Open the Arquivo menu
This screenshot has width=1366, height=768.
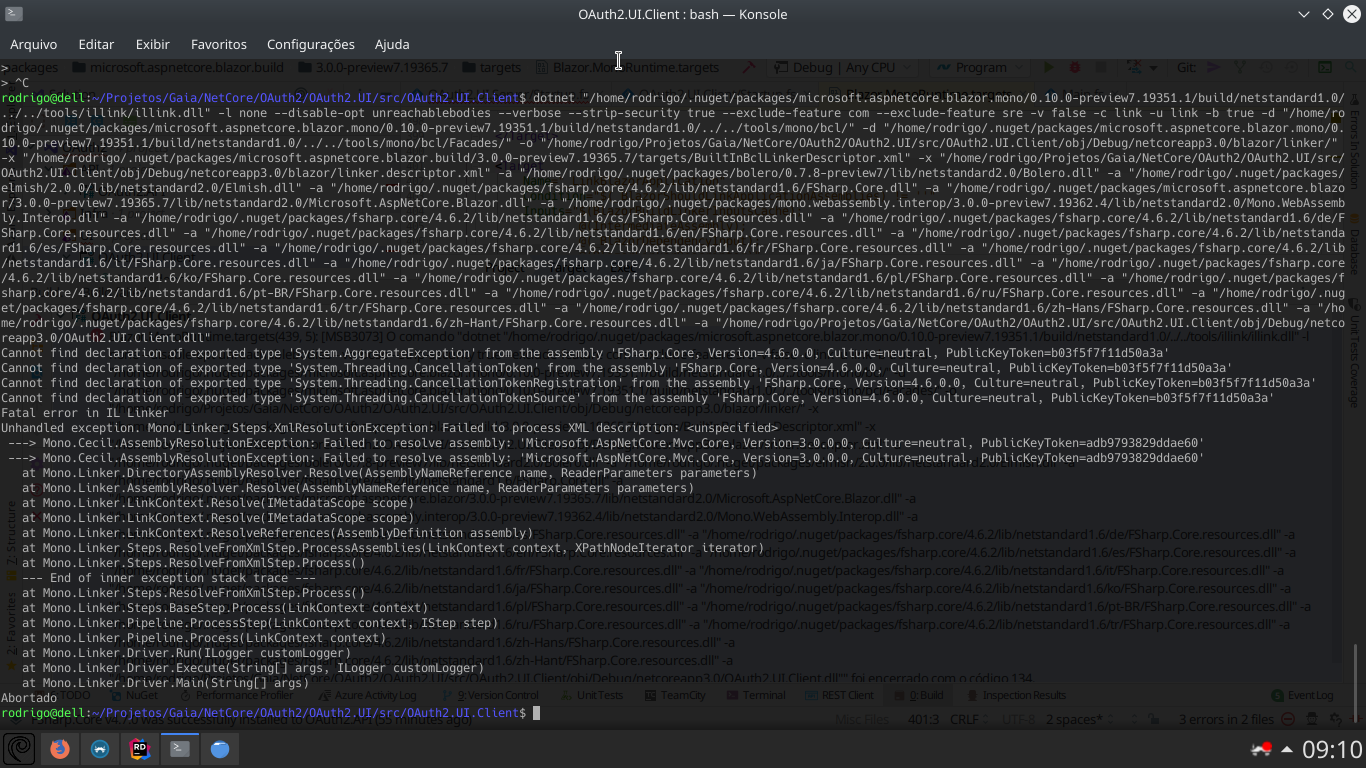[34, 44]
